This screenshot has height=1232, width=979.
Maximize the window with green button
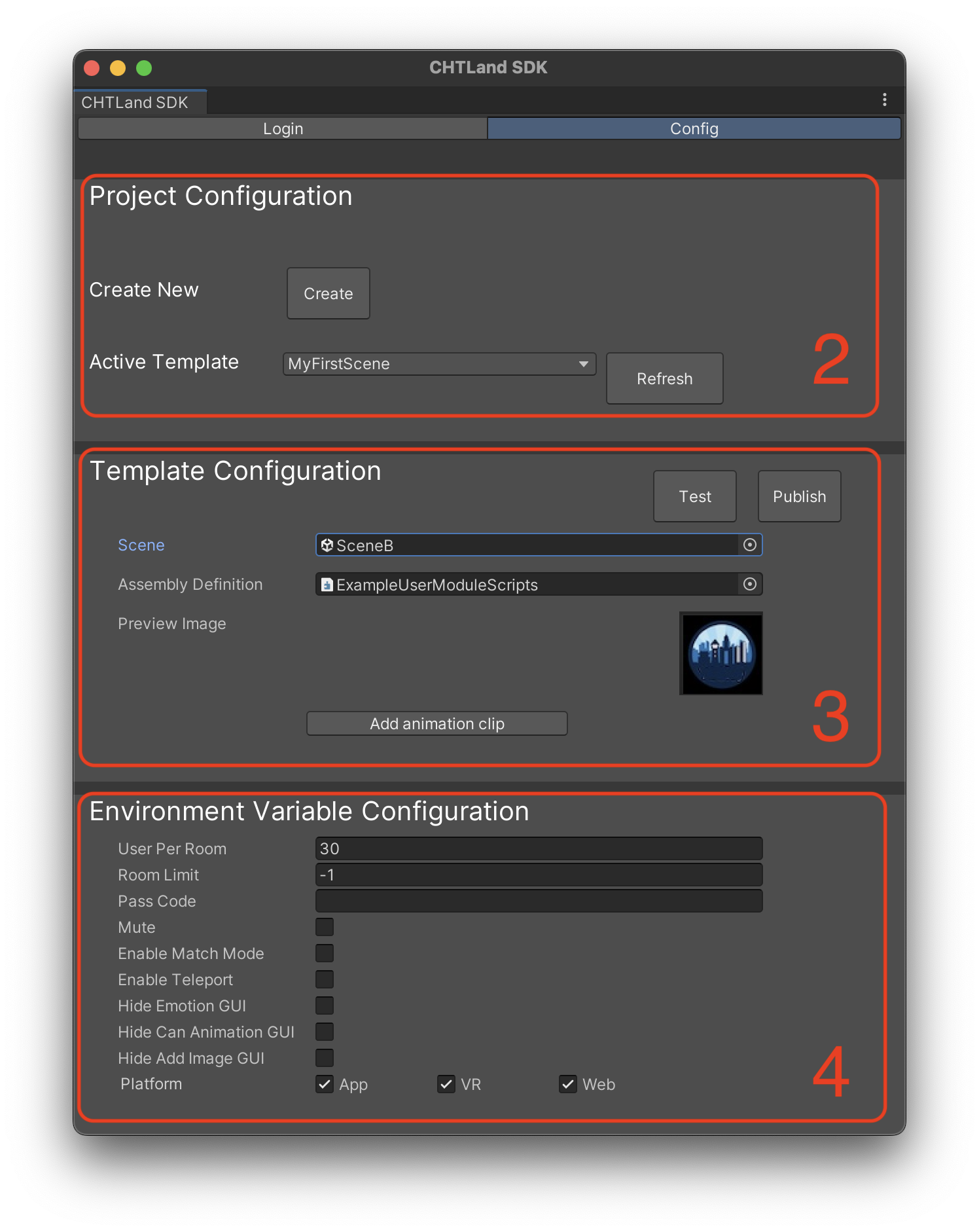pyautogui.click(x=144, y=68)
